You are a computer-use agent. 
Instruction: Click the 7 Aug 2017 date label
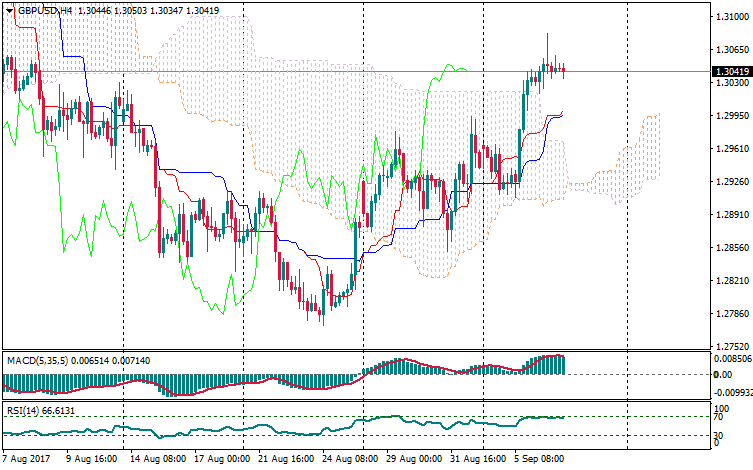[x=26, y=459]
